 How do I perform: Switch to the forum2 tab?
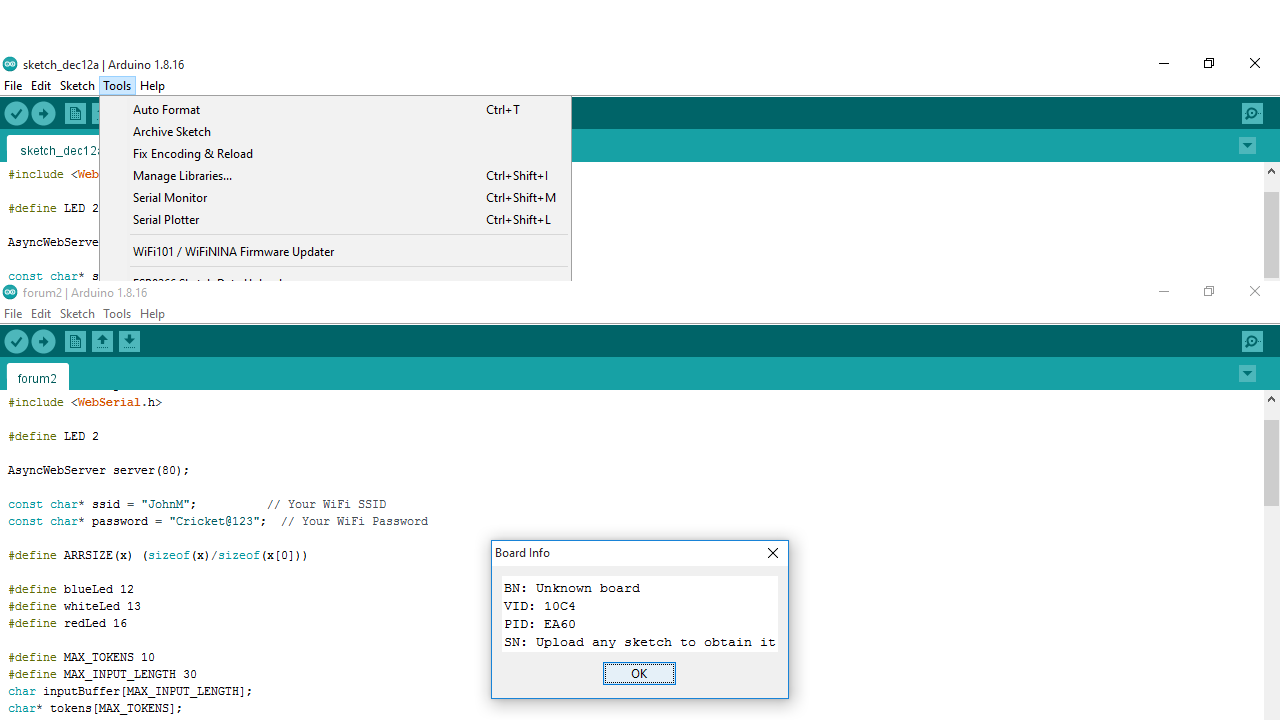point(37,378)
